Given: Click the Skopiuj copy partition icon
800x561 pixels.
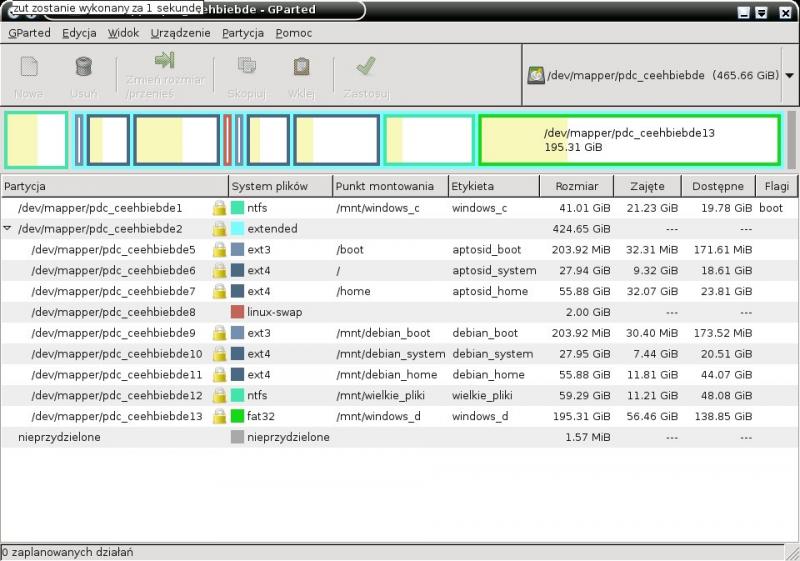Looking at the screenshot, I should coord(246,67).
